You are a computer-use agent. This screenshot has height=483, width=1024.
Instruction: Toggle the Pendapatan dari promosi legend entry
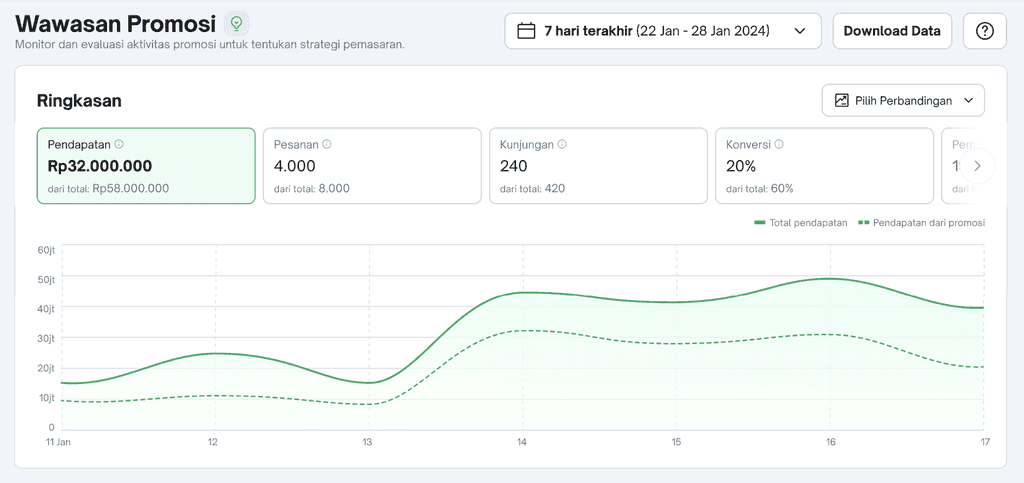[921, 223]
